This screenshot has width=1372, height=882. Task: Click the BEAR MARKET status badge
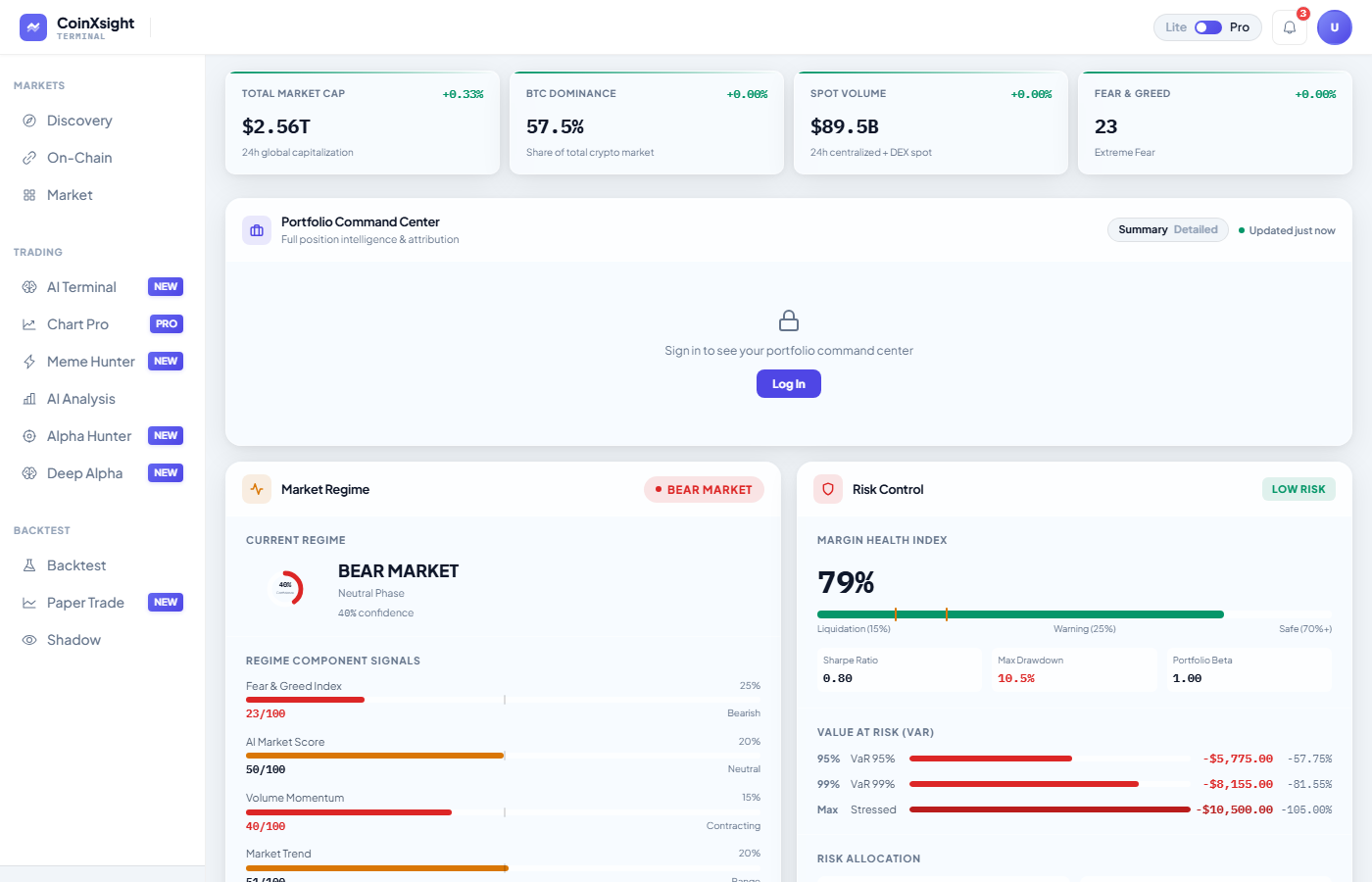click(704, 489)
